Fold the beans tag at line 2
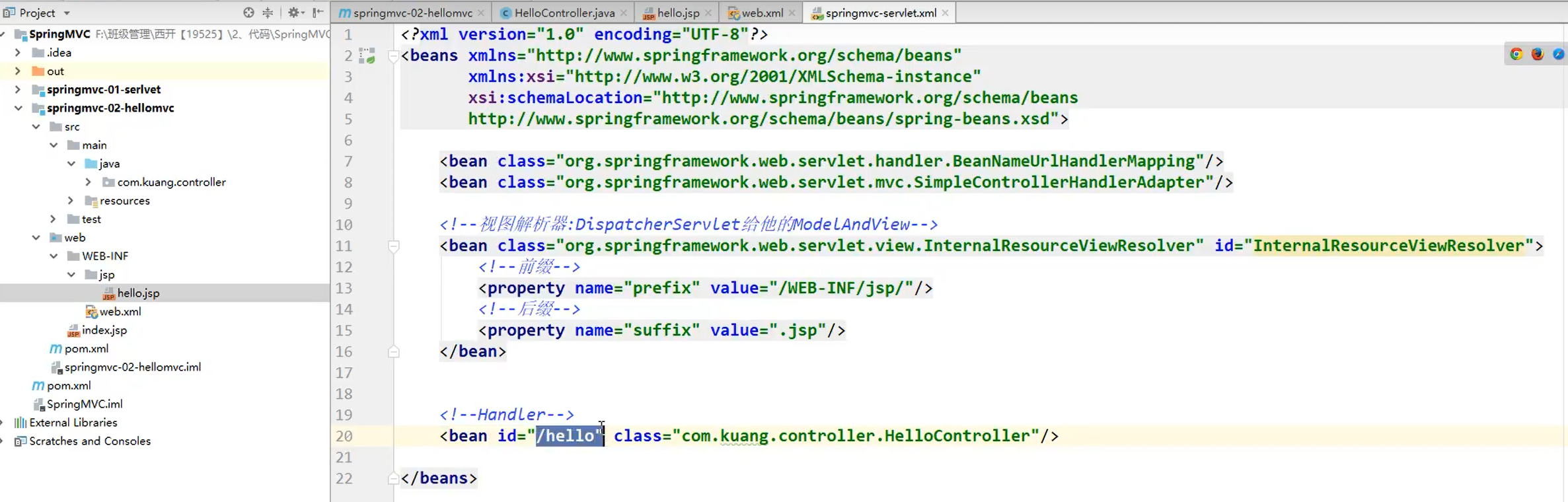This screenshot has height=502, width=1568. pyautogui.click(x=393, y=56)
